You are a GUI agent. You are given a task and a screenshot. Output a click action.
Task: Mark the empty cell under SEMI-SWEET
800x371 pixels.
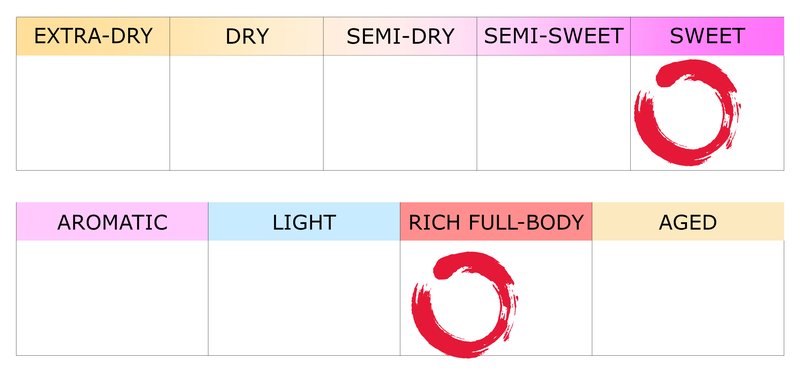point(554,113)
